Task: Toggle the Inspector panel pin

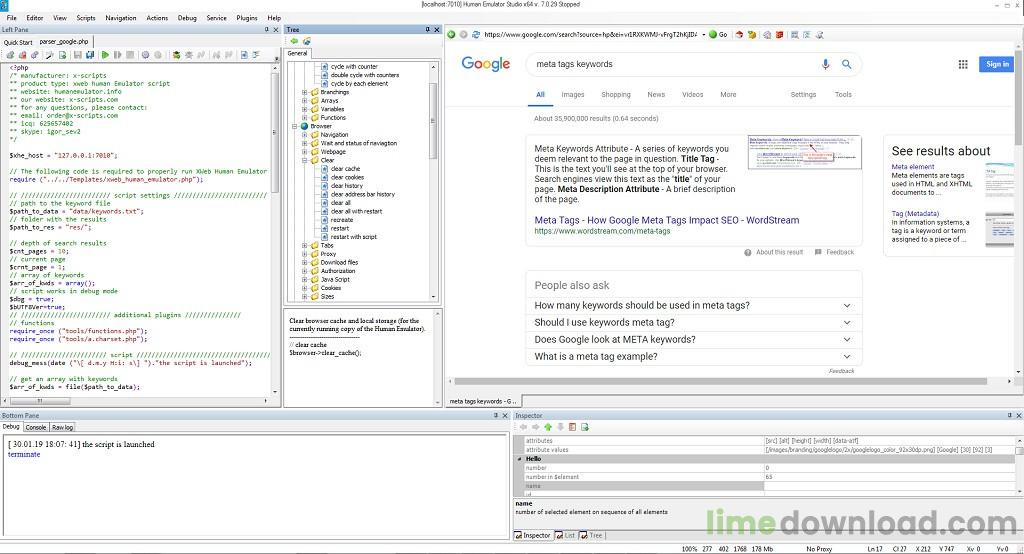Action: 1006,415
